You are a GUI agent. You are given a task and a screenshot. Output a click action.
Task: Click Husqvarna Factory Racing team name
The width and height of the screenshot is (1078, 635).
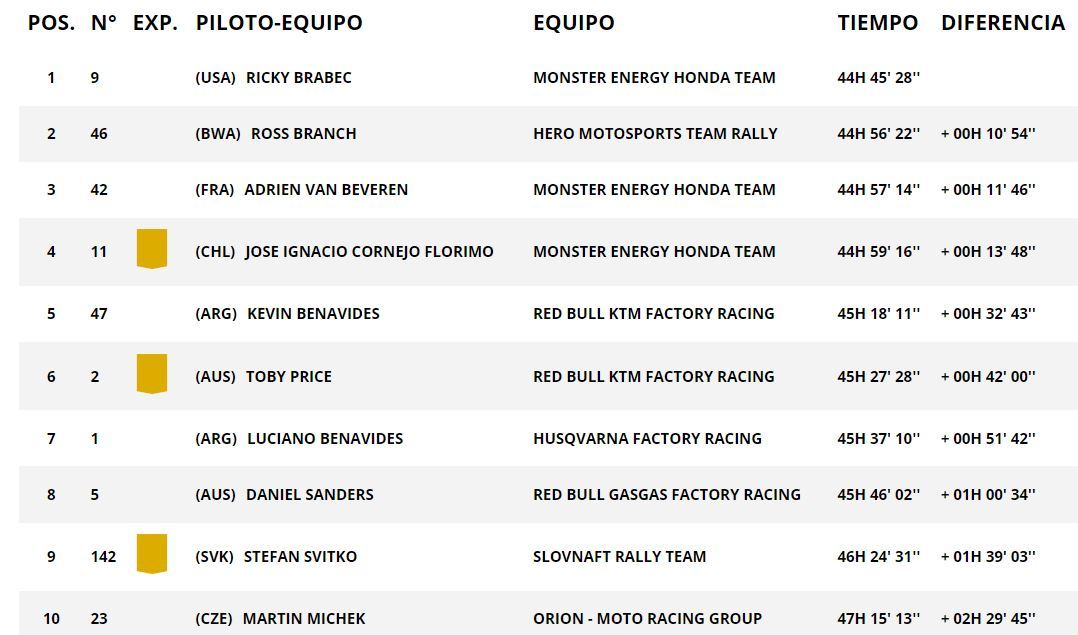pyautogui.click(x=647, y=438)
